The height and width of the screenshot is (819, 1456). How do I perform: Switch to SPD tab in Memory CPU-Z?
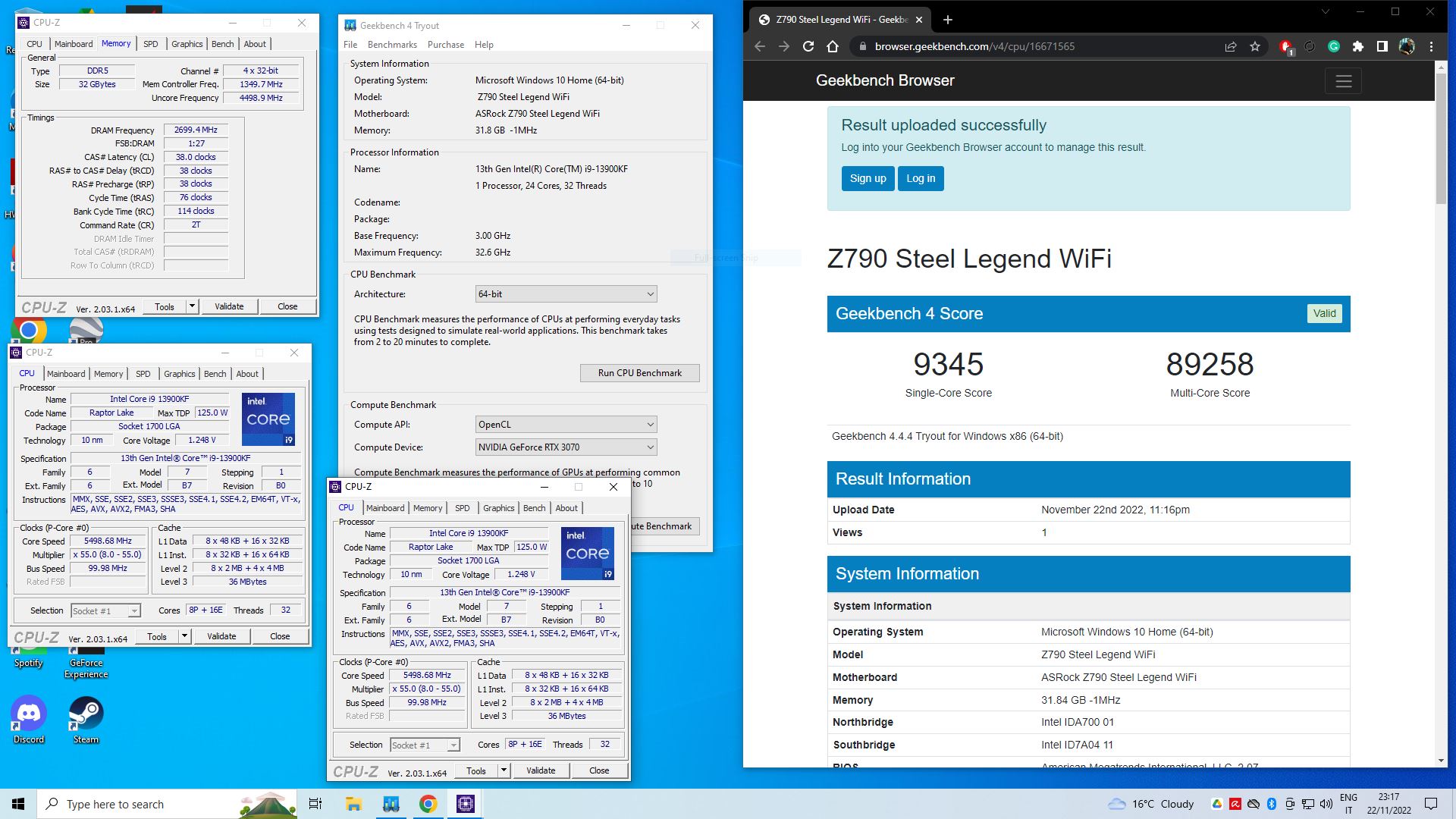[151, 44]
